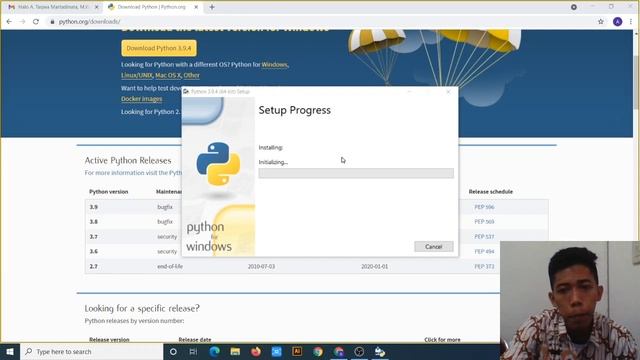Image resolution: width=640 pixels, height=360 pixels.
Task: Open the PEP 373 link
Action: pos(484,266)
